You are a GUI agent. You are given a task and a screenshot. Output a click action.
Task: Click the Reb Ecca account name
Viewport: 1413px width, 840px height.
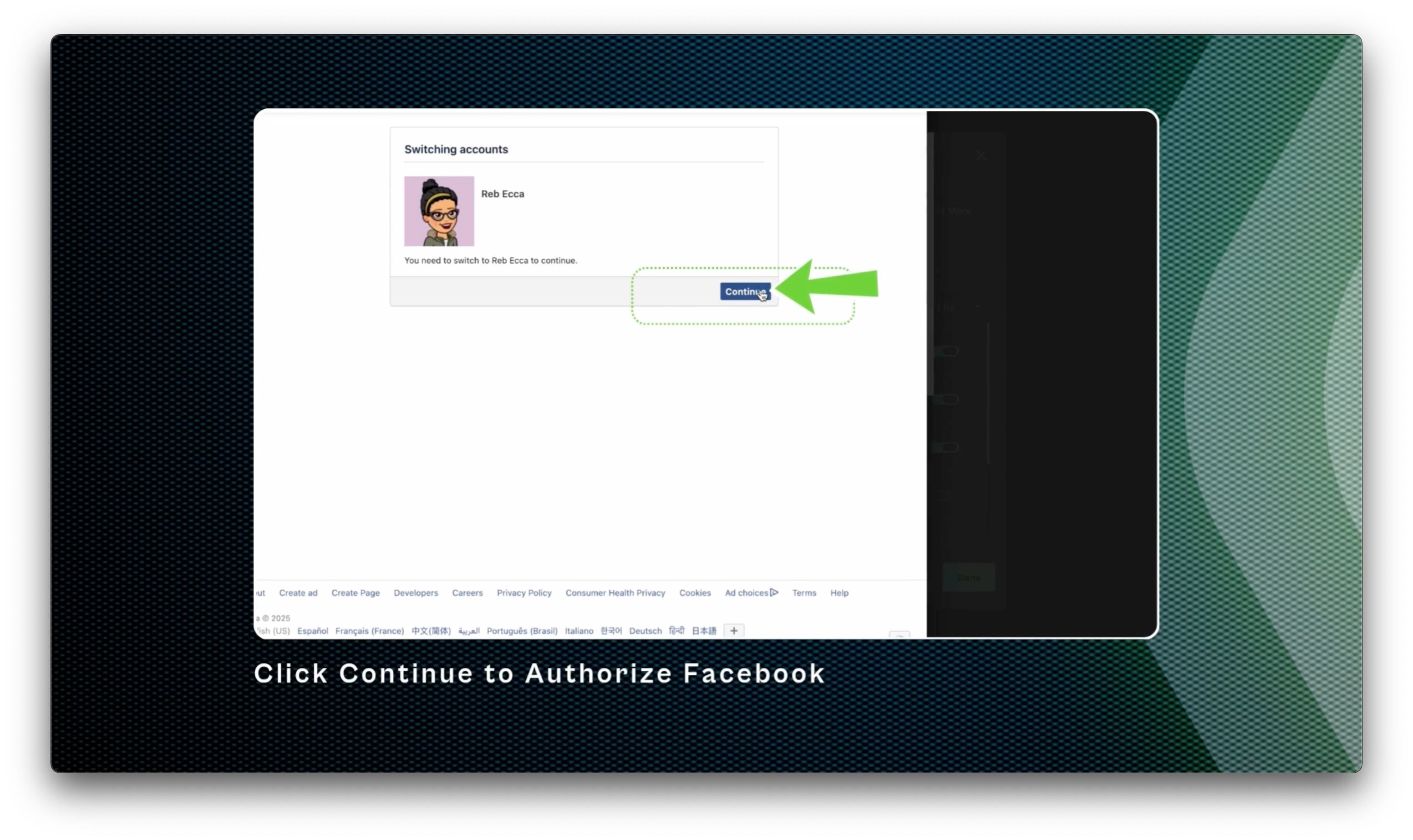(x=503, y=193)
